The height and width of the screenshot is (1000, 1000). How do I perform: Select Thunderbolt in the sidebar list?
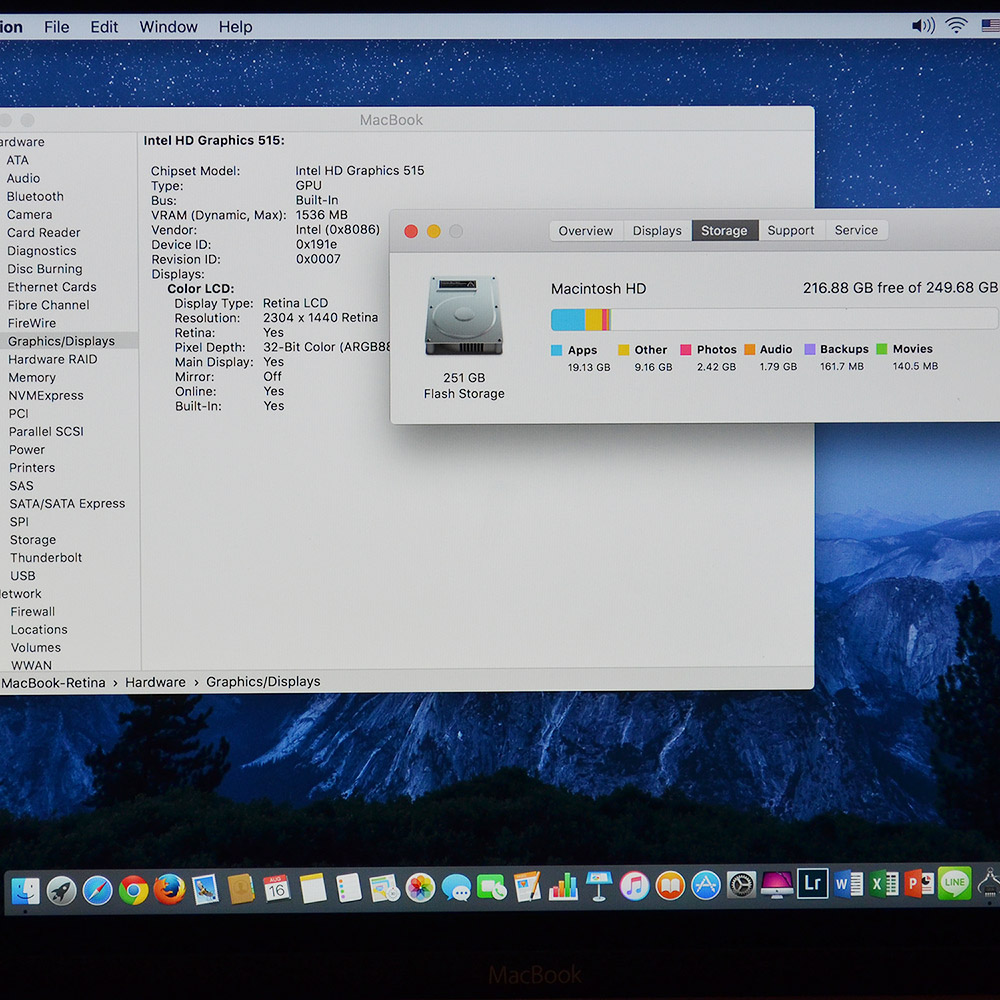point(46,558)
